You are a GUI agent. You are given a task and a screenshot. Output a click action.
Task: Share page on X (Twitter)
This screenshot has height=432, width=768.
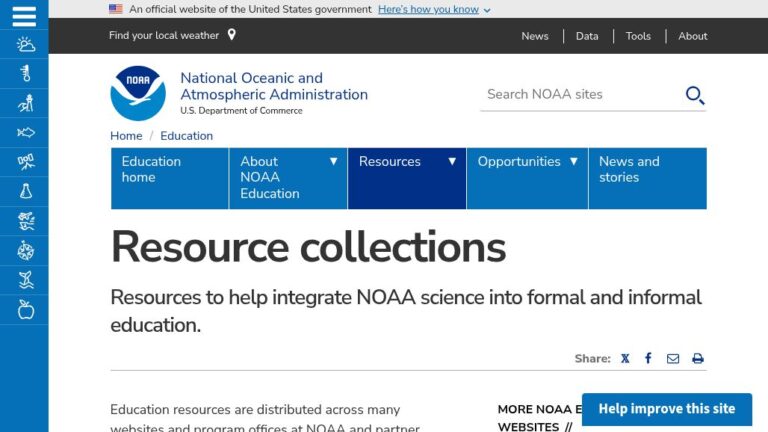pyautogui.click(x=625, y=359)
